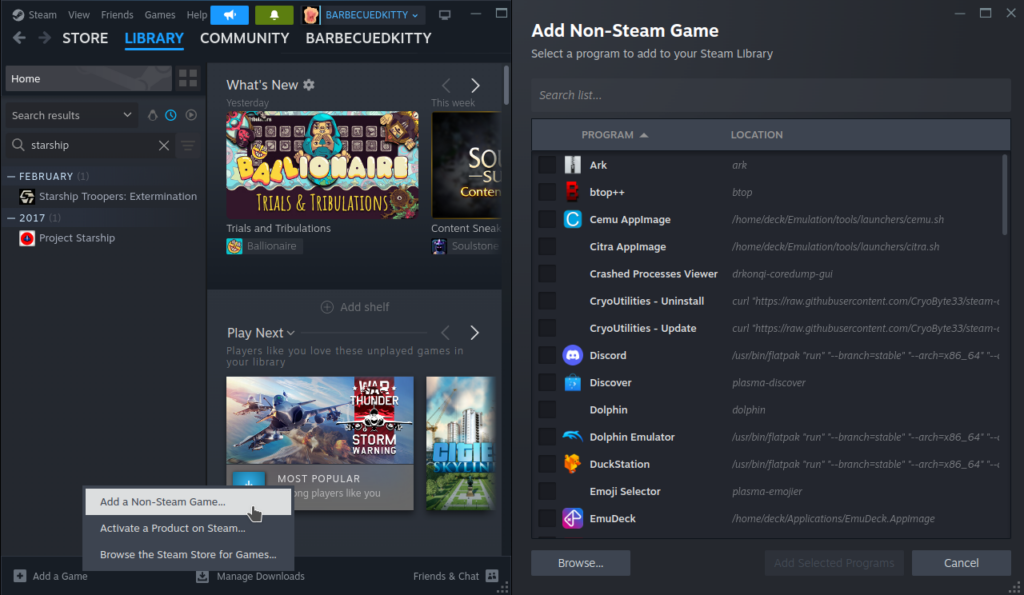Image resolution: width=1024 pixels, height=595 pixels.
Task: Open the COMMUNITY tab
Action: 245,38
